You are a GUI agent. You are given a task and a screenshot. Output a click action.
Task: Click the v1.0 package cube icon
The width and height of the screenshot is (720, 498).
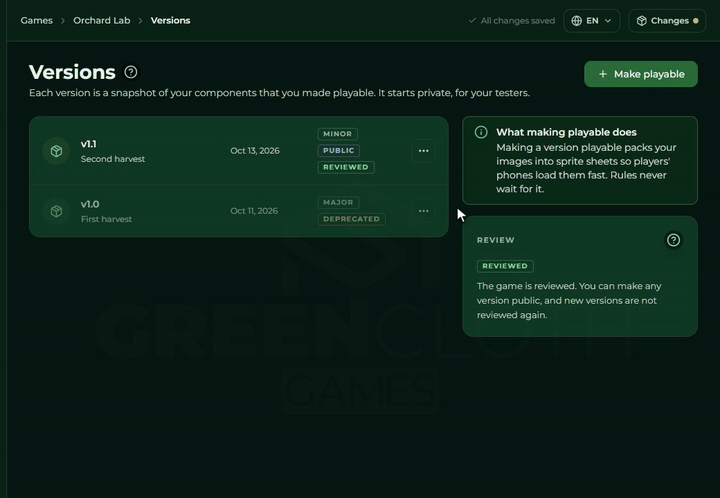[x=56, y=211]
